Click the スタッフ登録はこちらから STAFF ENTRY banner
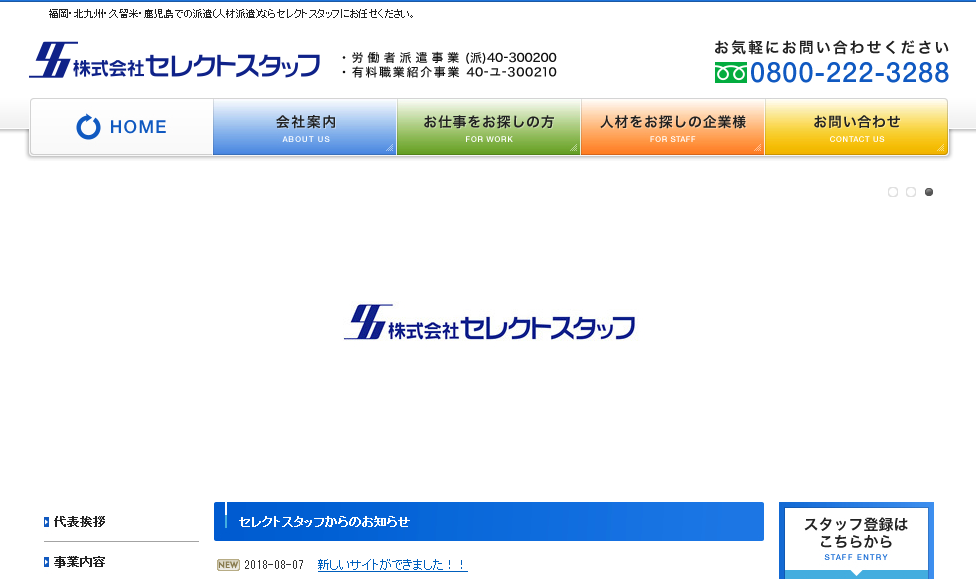 pos(856,541)
